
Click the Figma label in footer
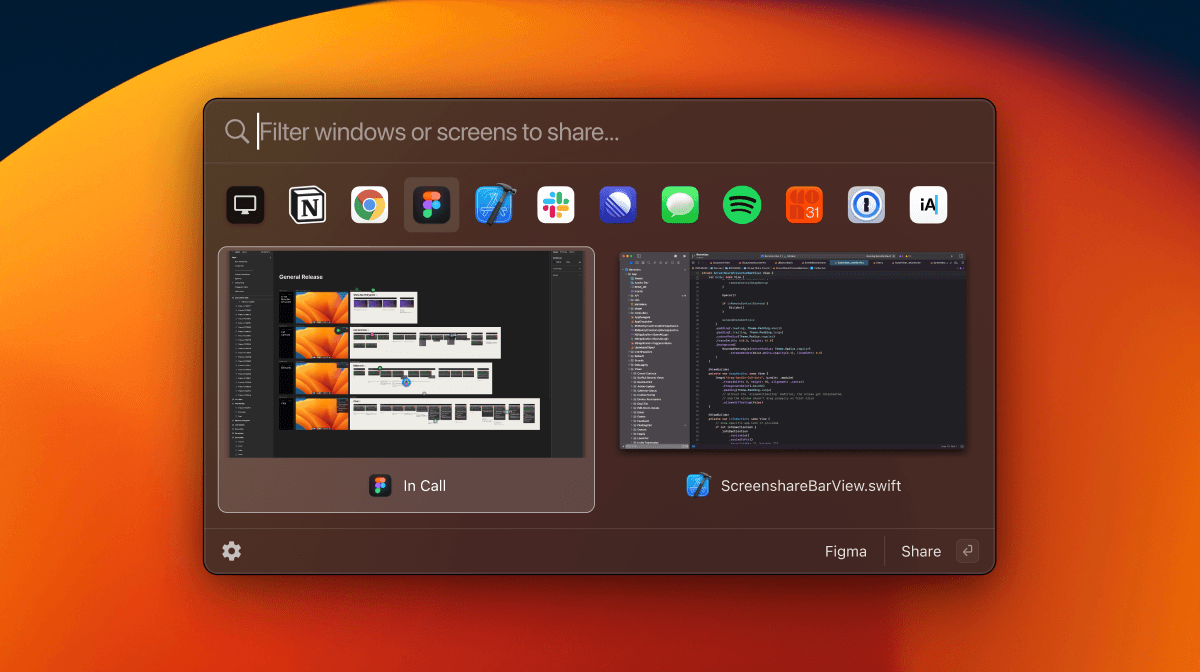tap(846, 551)
